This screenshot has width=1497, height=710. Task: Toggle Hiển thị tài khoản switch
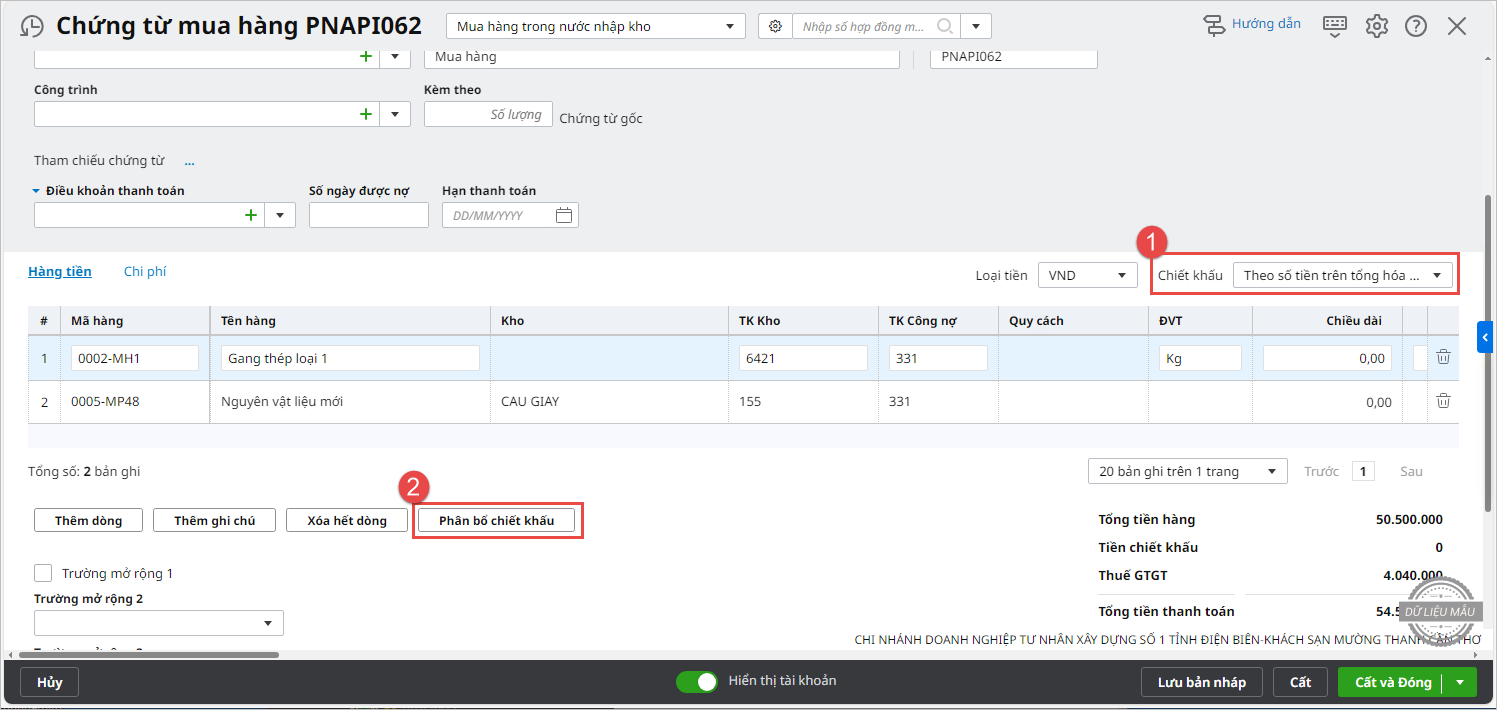pos(697,682)
